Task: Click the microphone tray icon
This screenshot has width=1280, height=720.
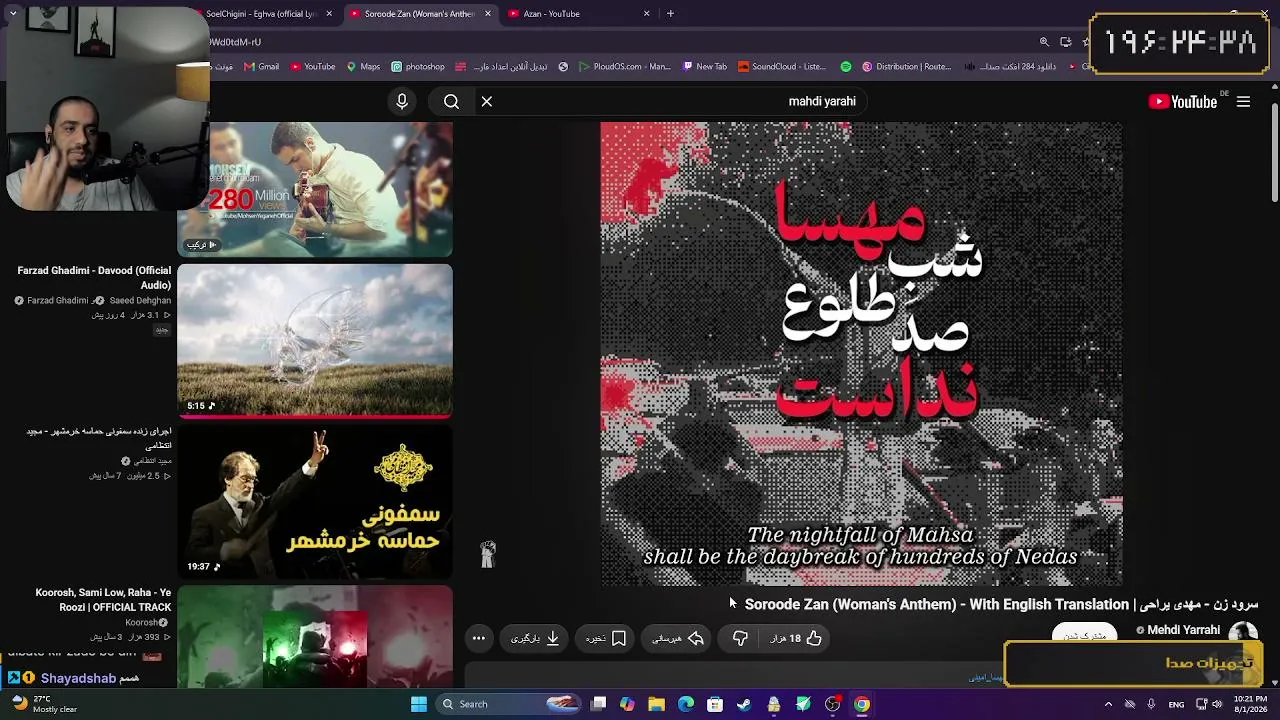Action: (x=1152, y=704)
